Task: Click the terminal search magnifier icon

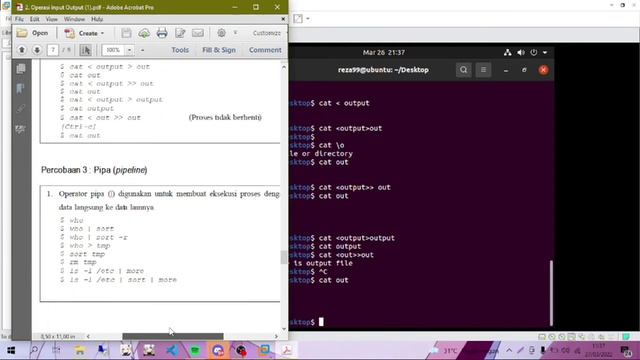Action: [x=464, y=70]
